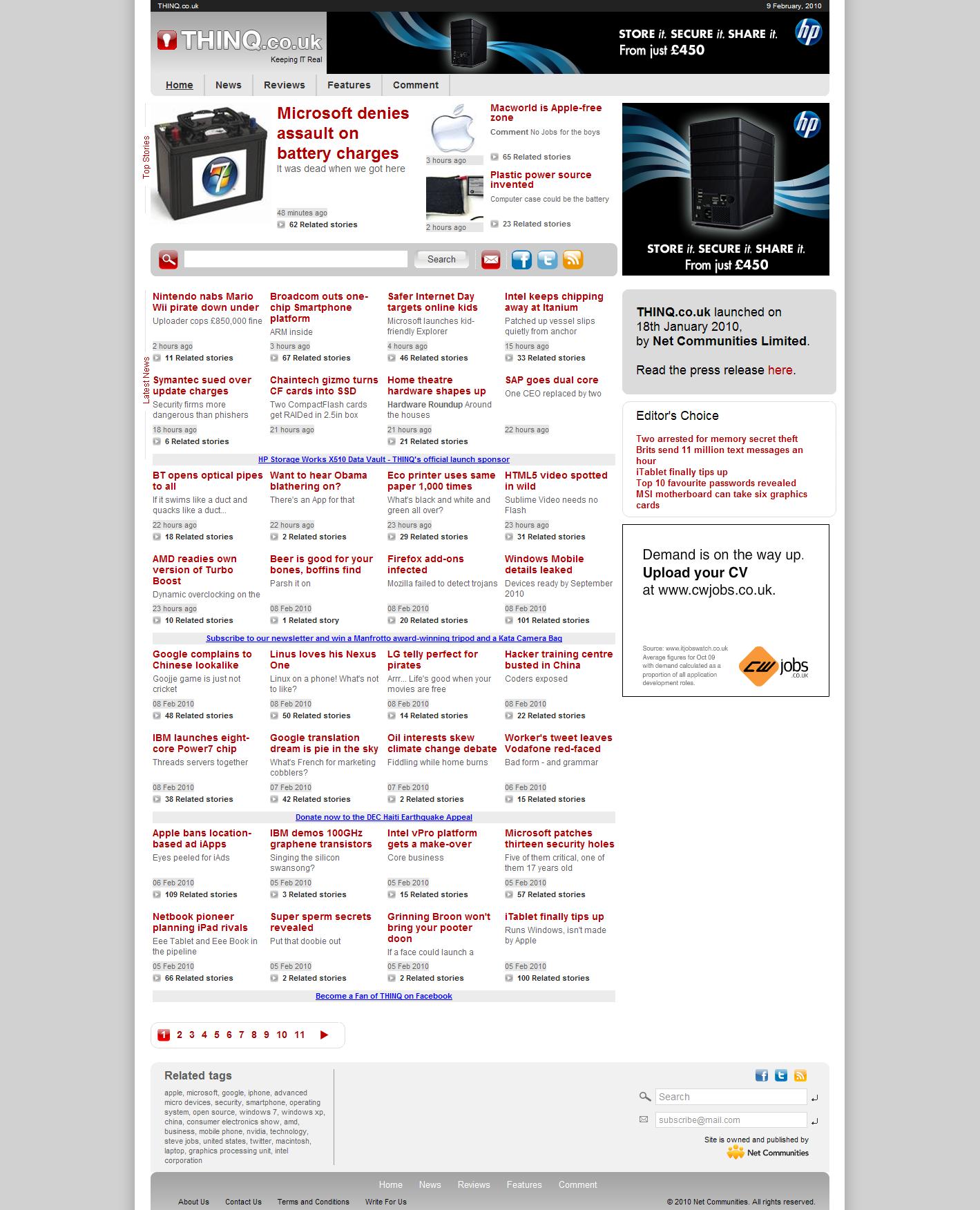Click the small Facebook icon in the footer
The image size is (980, 1210).
point(761,1075)
